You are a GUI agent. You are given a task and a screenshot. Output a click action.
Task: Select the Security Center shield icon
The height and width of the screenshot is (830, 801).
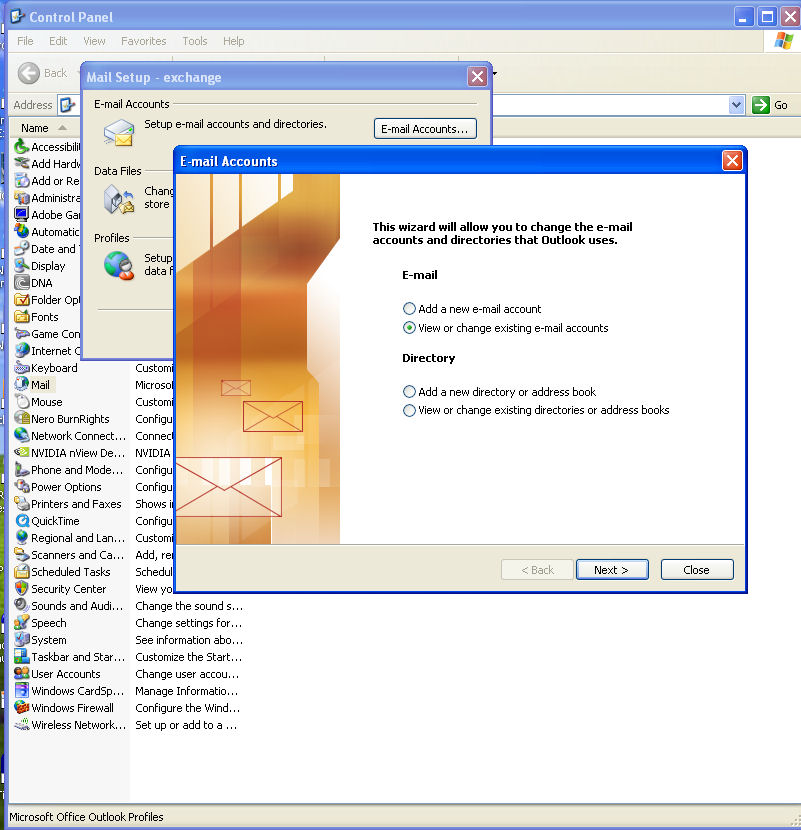22,589
